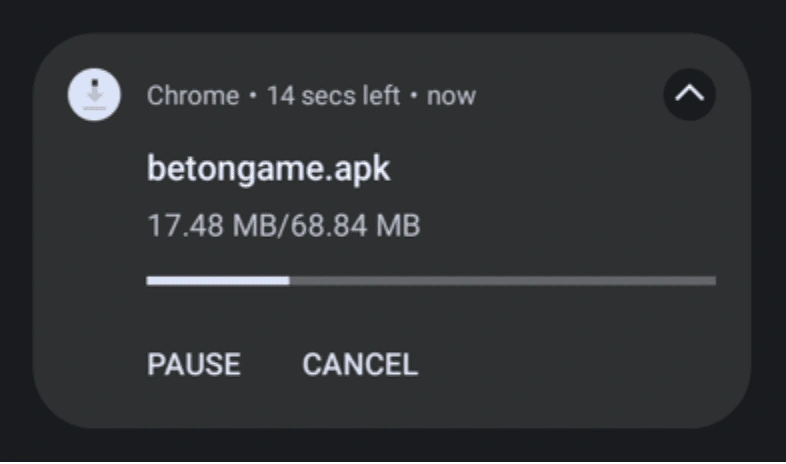Click the far right end of progress bar
This screenshot has height=464, width=786.
point(713,281)
